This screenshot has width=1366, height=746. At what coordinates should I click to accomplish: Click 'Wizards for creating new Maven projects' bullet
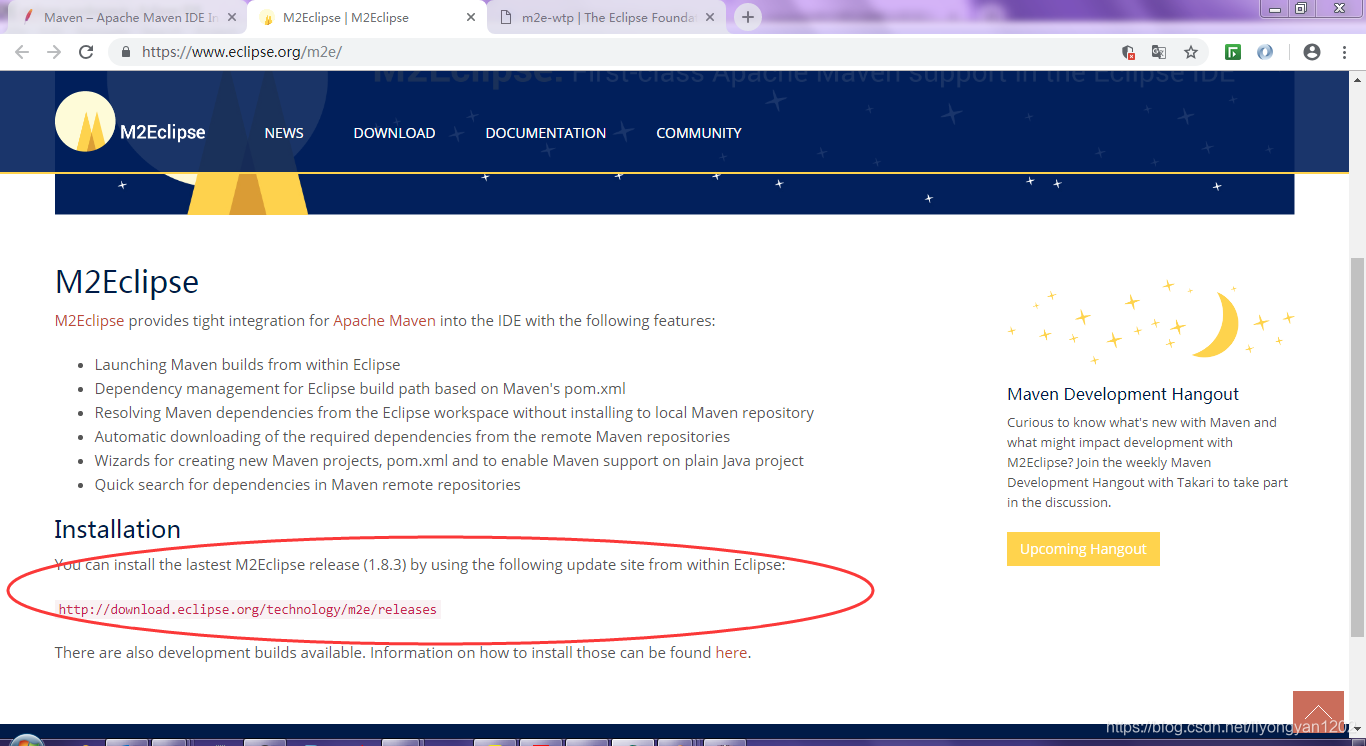pyautogui.click(x=449, y=461)
